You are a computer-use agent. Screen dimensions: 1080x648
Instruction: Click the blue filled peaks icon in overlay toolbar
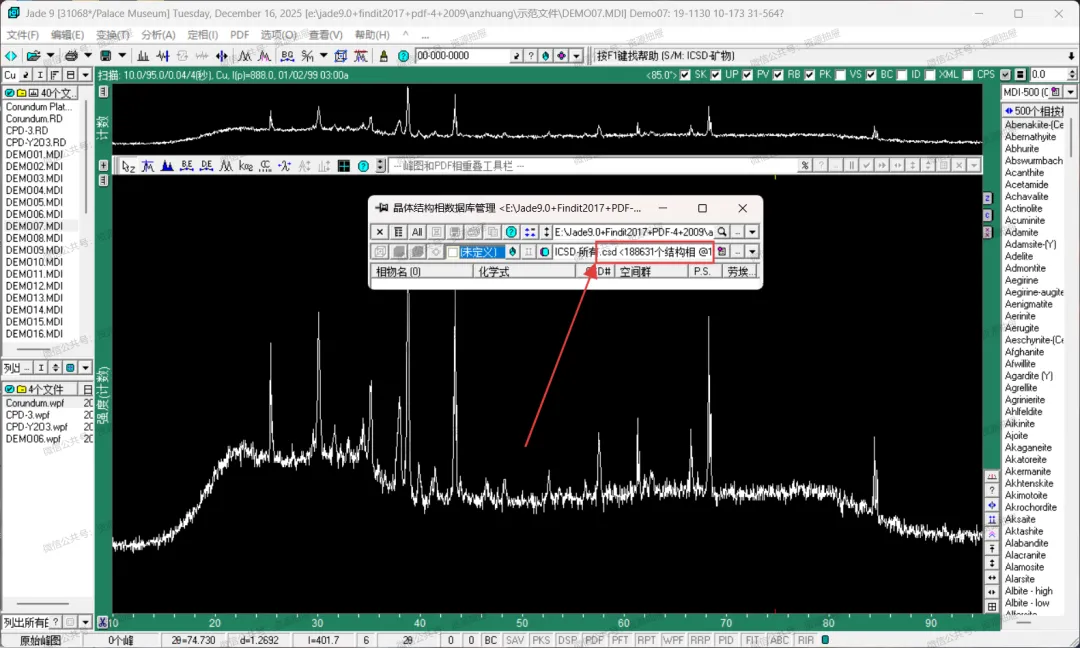pos(167,166)
